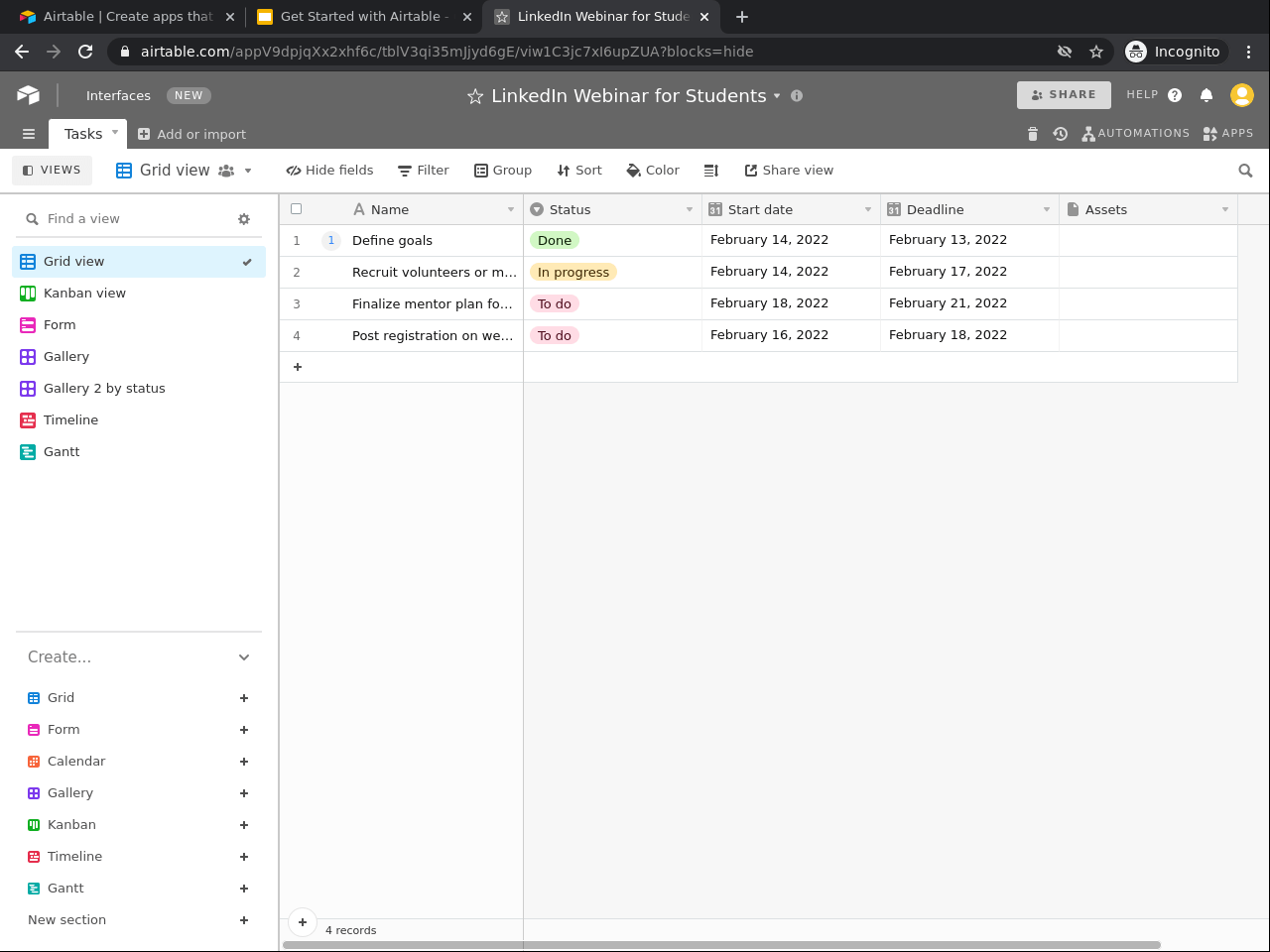Viewport: 1270px width, 952px height.
Task: Open the row height icon
Action: 711,171
